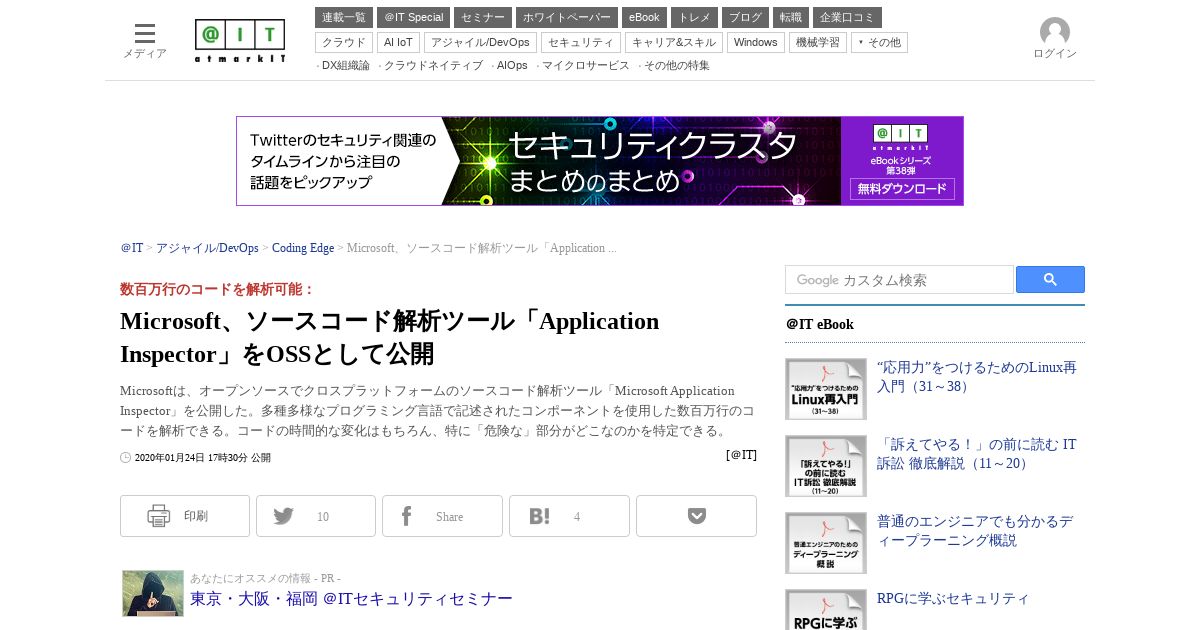Share the article on Facebook

click(x=442, y=516)
